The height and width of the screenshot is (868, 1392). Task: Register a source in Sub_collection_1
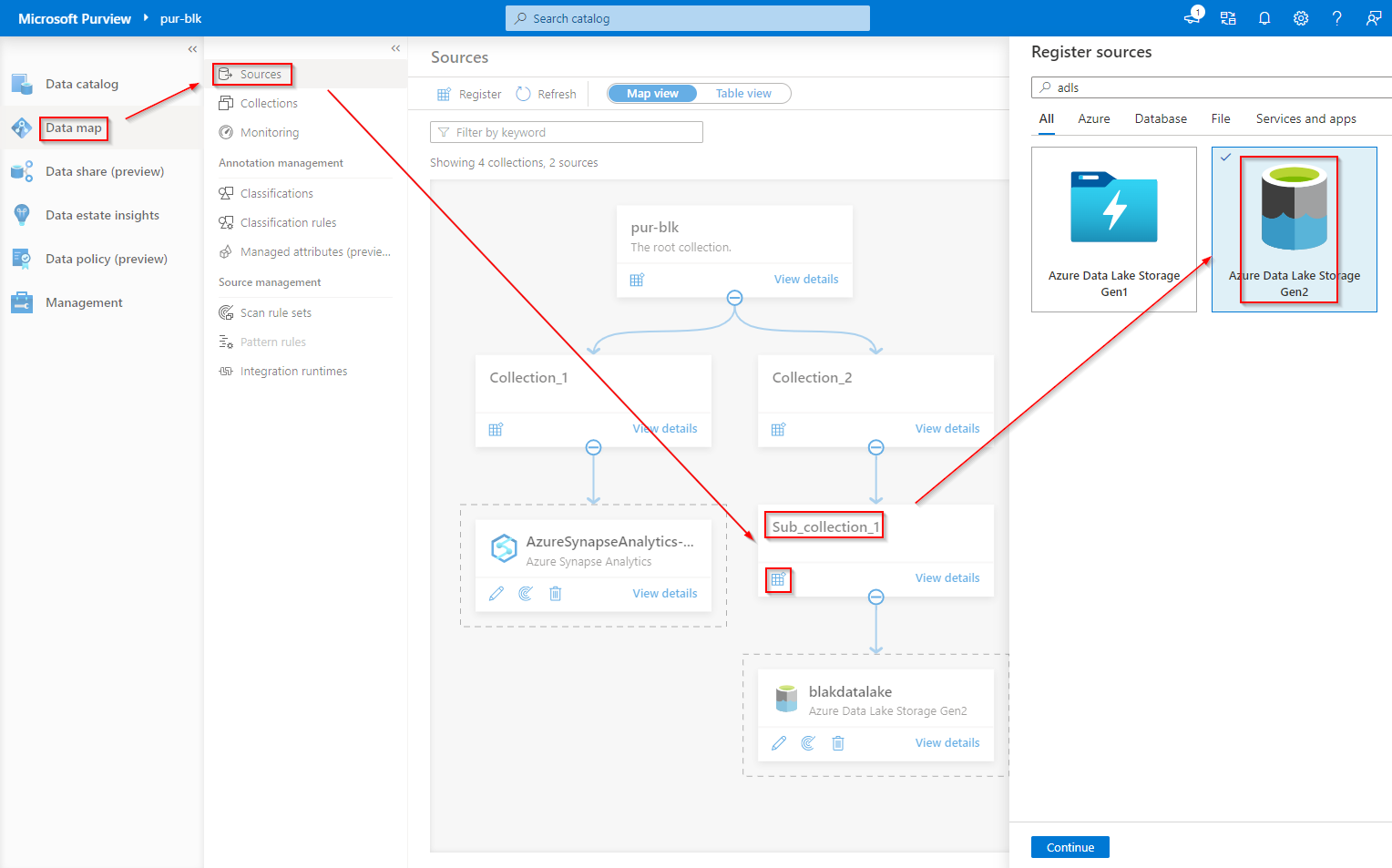pos(778,579)
